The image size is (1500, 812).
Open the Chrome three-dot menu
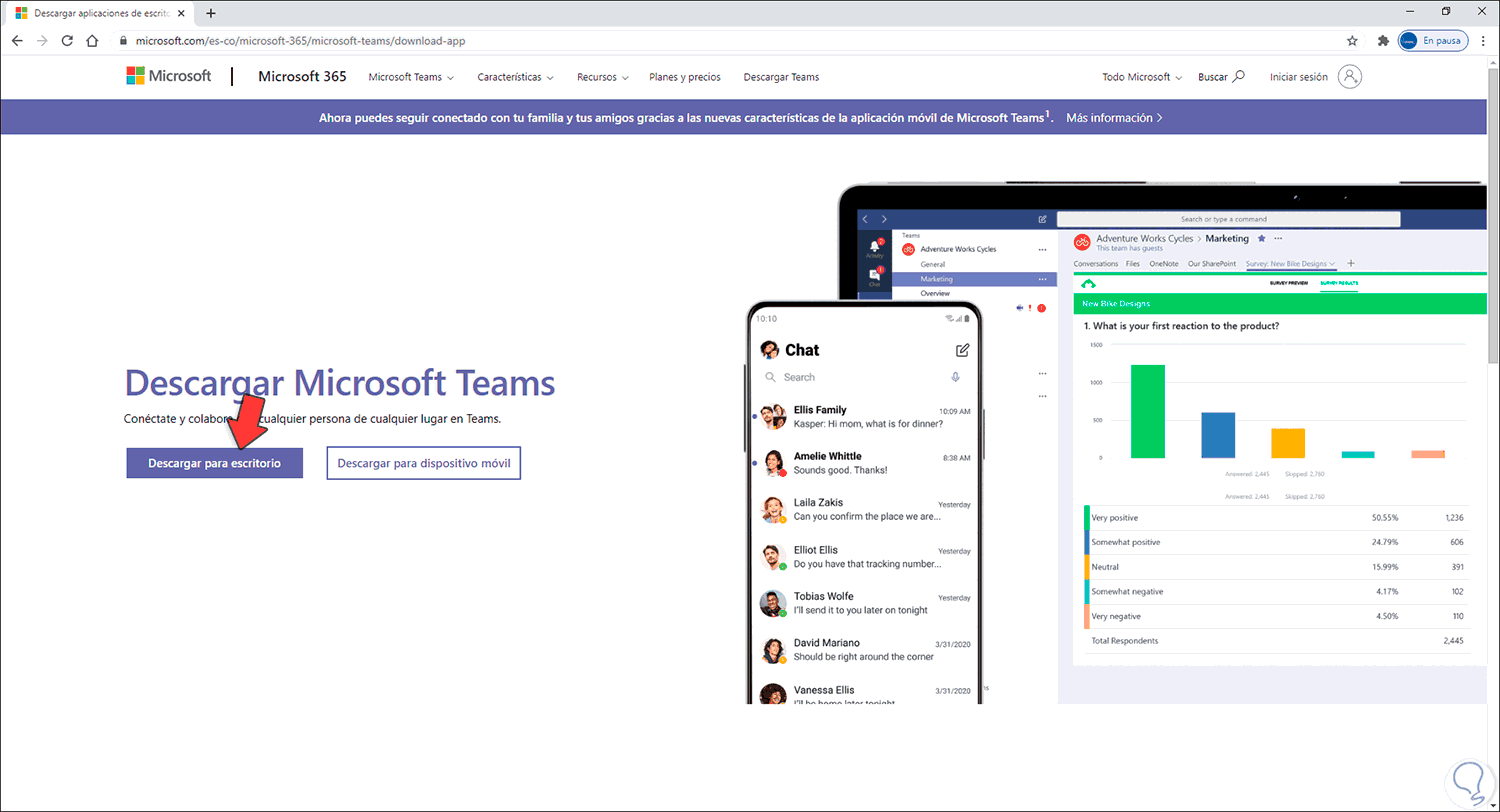[1483, 41]
